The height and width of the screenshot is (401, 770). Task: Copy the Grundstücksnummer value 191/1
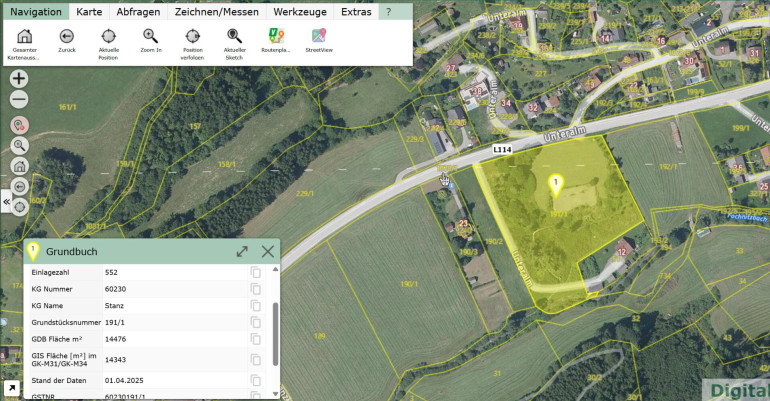[256, 323]
